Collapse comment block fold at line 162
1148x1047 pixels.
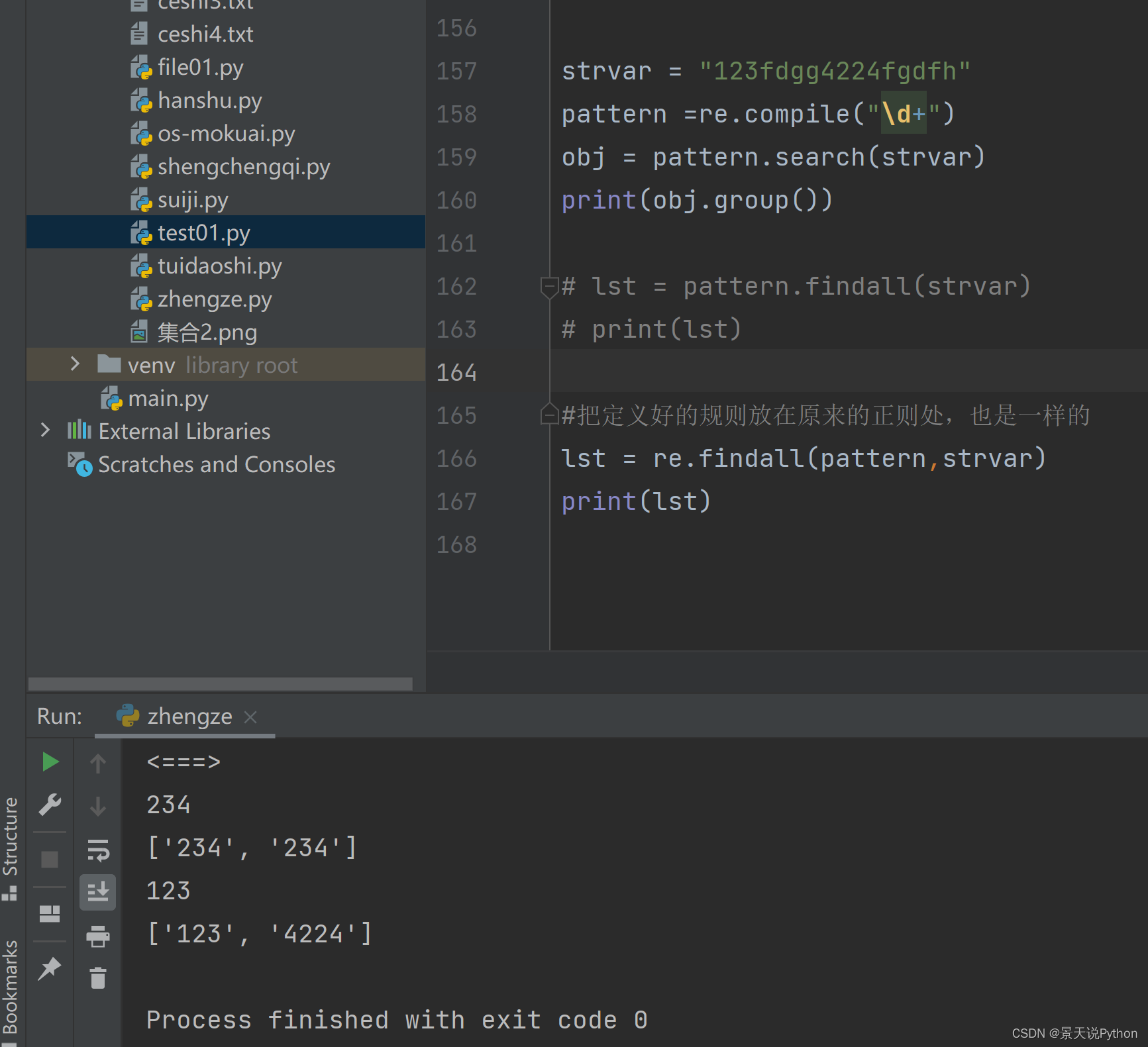(x=549, y=287)
